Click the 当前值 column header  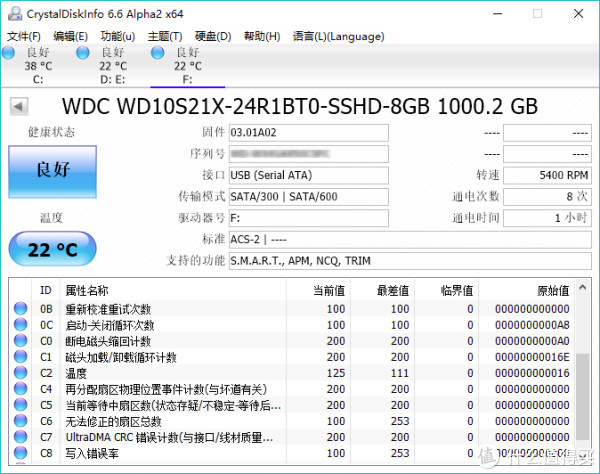coord(318,290)
